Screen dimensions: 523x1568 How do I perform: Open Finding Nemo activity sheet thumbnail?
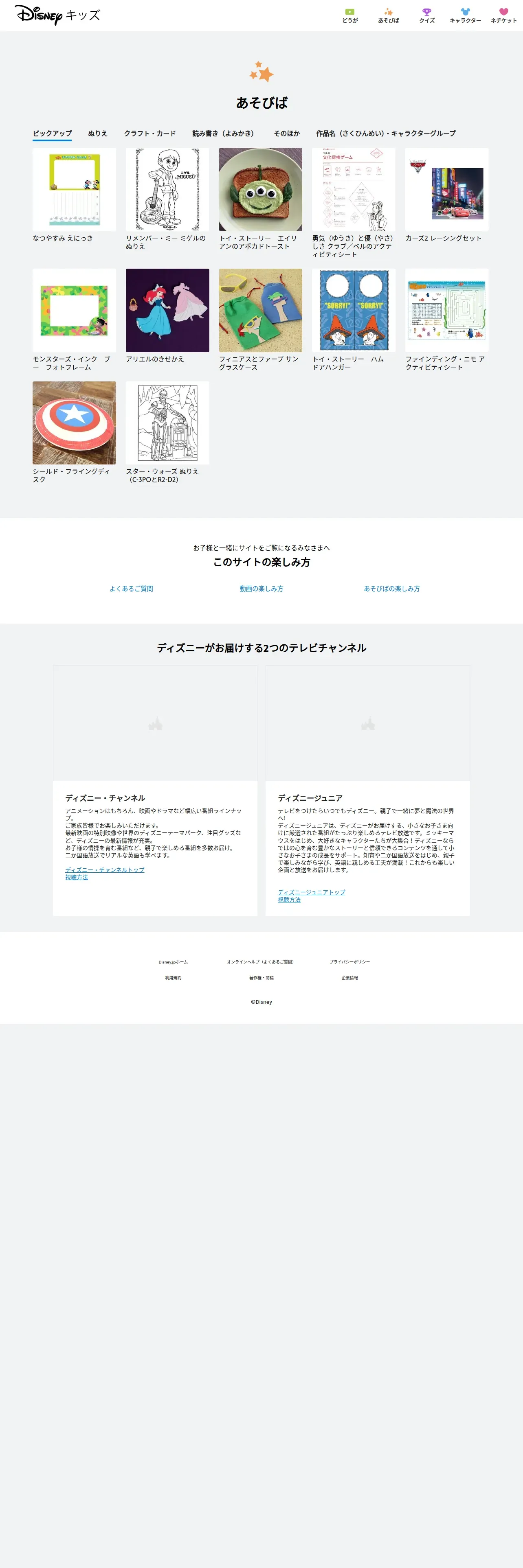(x=447, y=311)
